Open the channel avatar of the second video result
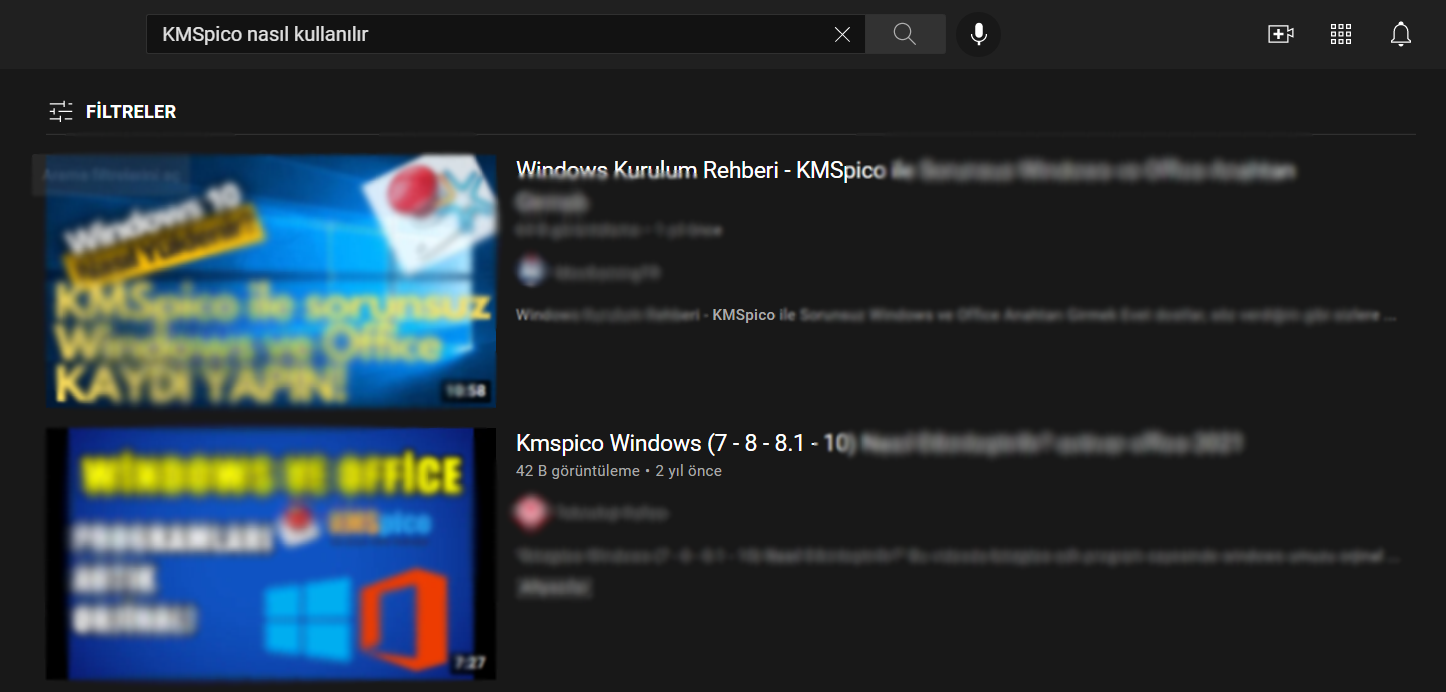This screenshot has height=692, width=1446. 530,513
